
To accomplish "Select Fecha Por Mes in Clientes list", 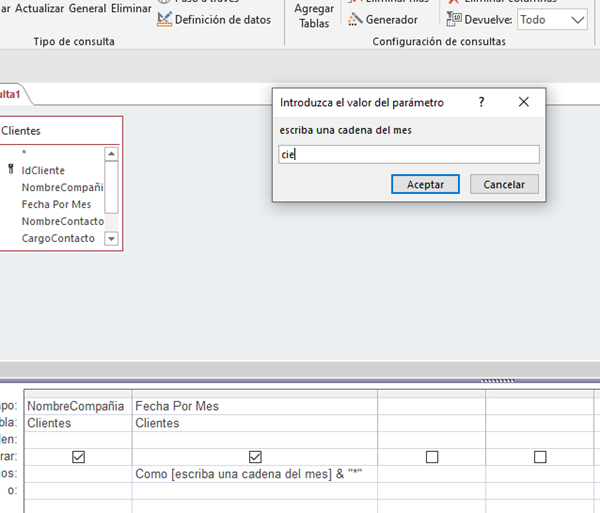I will click(56, 204).
